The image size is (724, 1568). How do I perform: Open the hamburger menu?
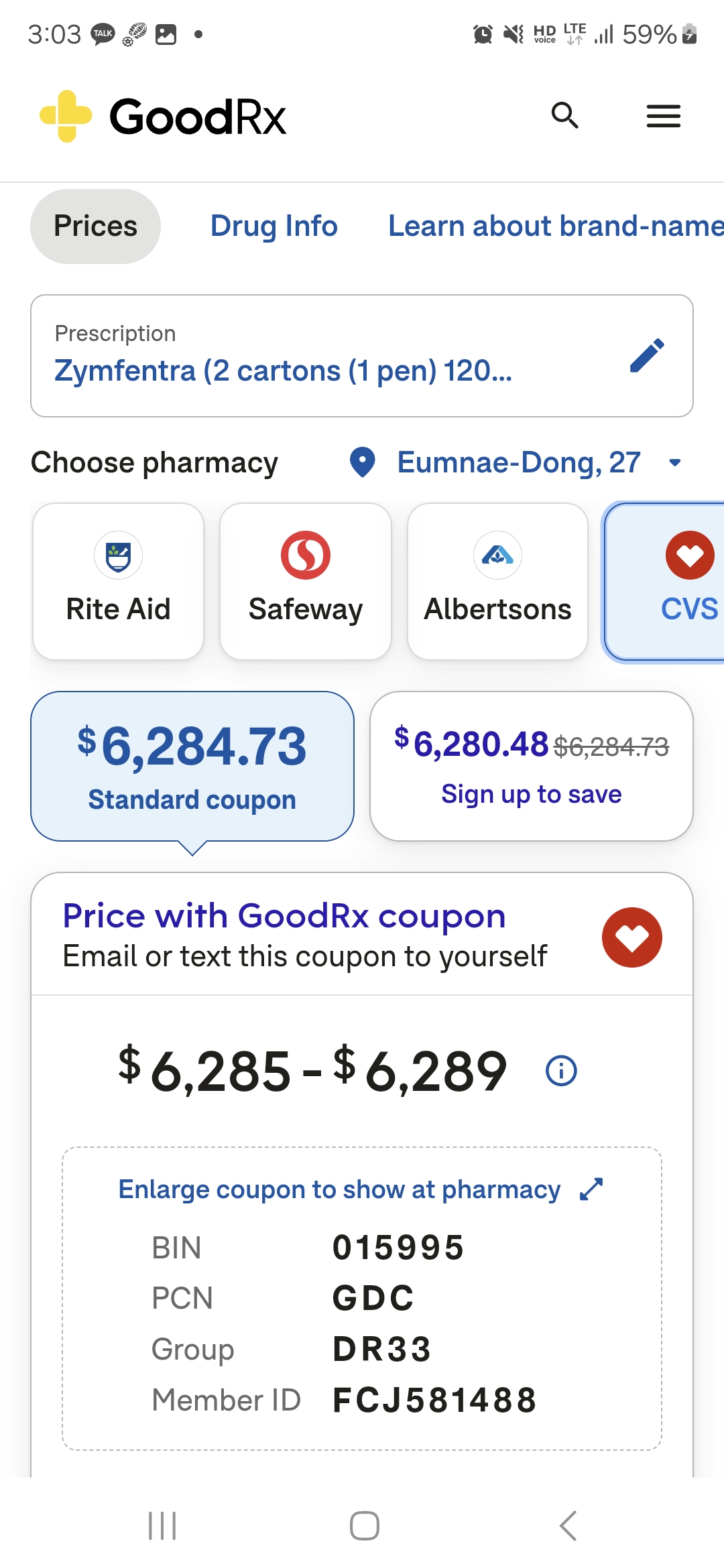tap(663, 116)
